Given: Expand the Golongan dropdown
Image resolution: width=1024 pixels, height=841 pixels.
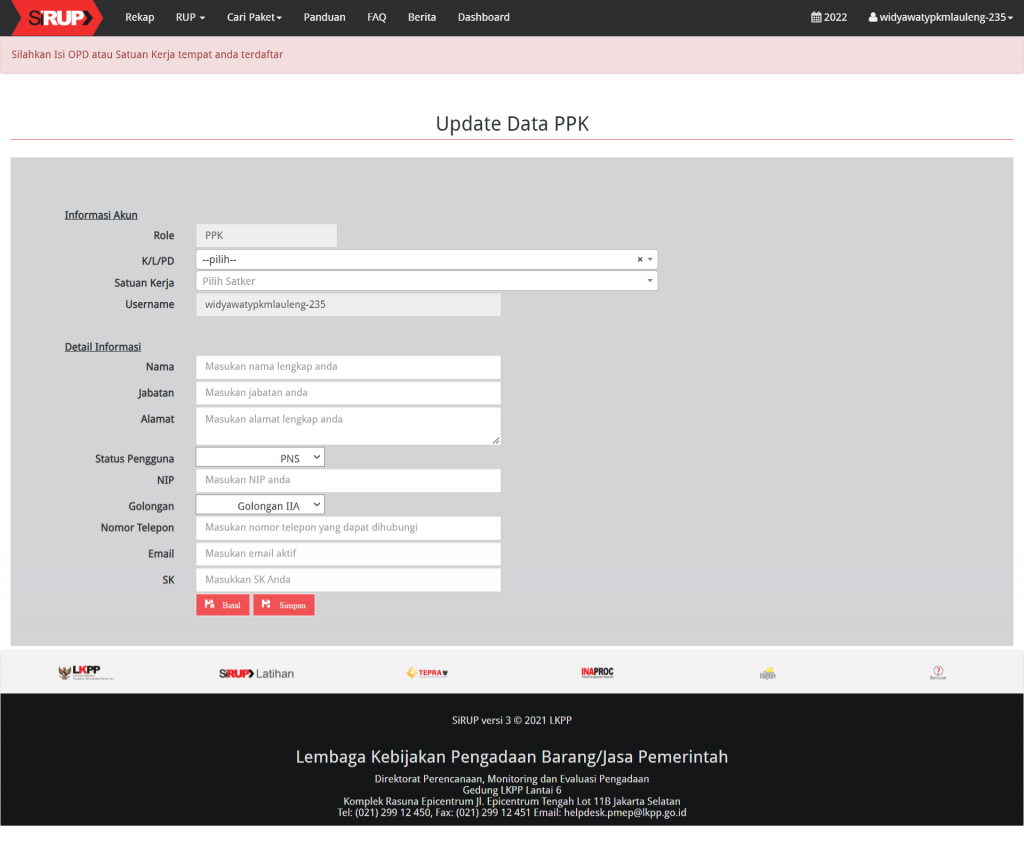Looking at the screenshot, I should click(260, 506).
